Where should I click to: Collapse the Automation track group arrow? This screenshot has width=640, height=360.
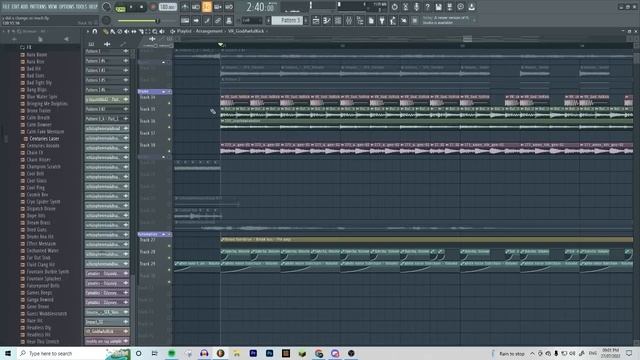point(164,234)
